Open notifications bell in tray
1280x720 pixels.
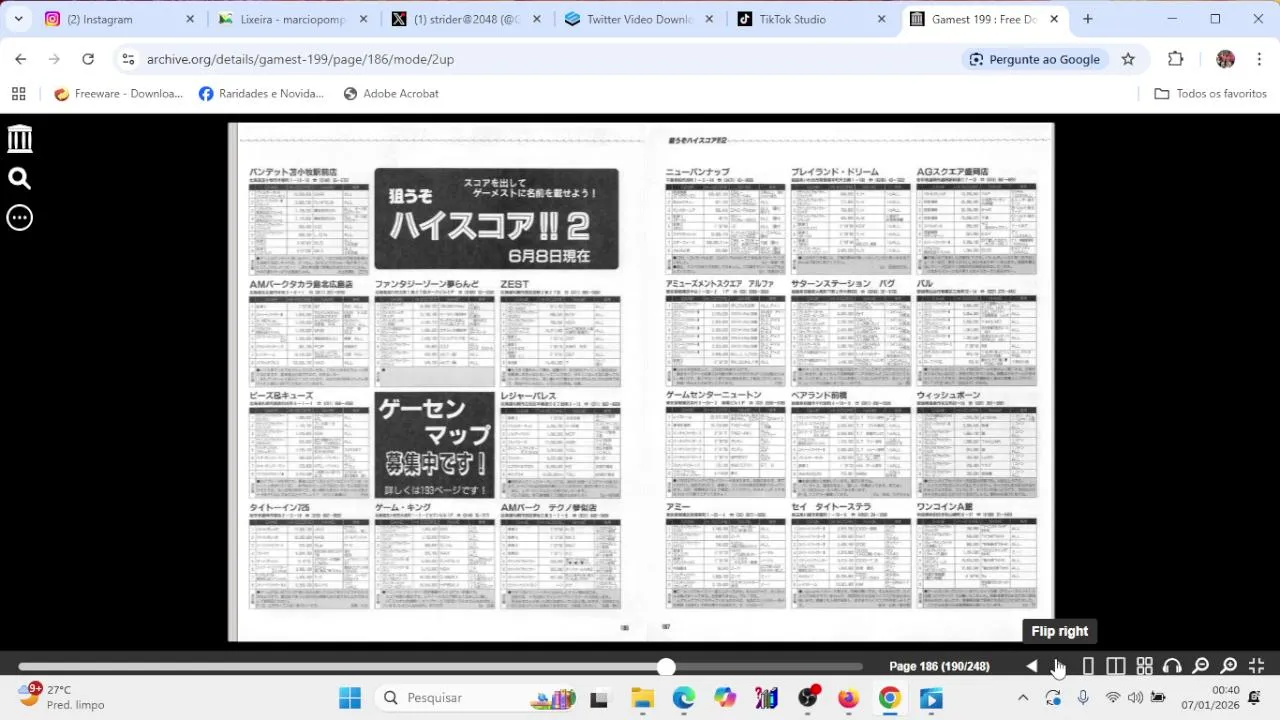tap(1254, 698)
